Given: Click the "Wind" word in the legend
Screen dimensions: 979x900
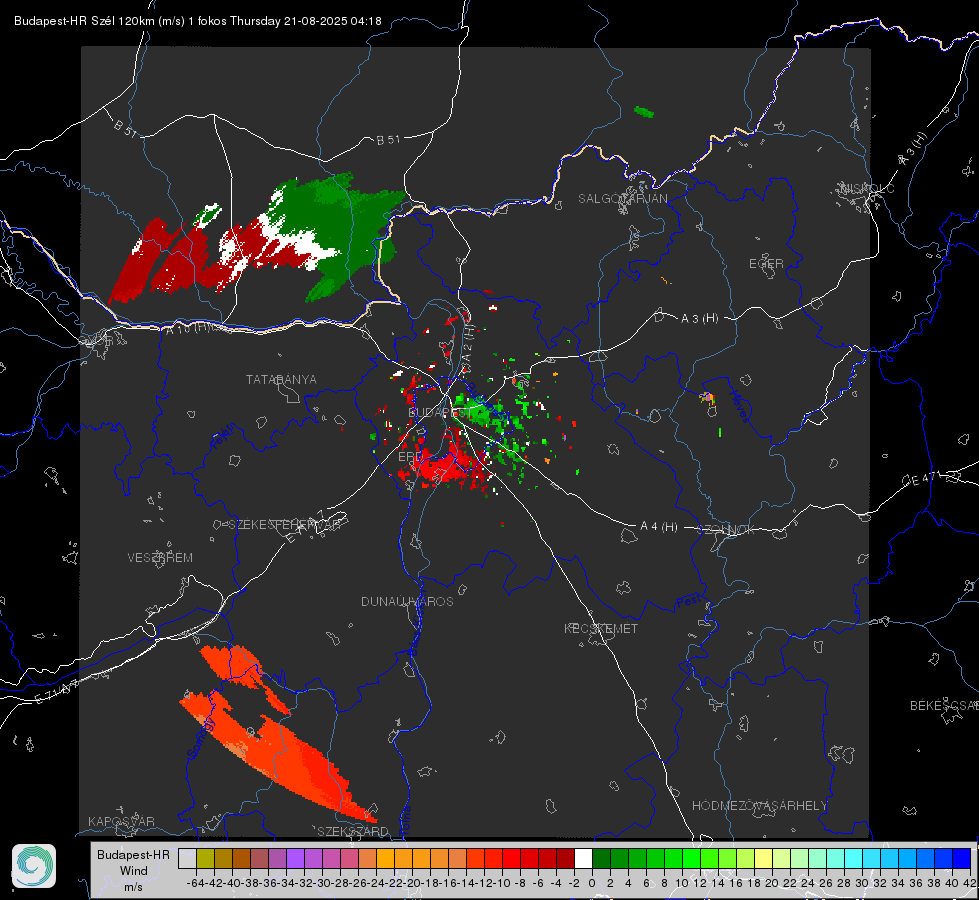Looking at the screenshot, I should 134,871.
